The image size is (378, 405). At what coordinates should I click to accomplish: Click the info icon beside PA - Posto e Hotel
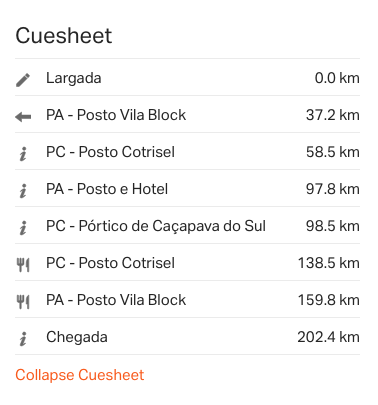coord(23,191)
